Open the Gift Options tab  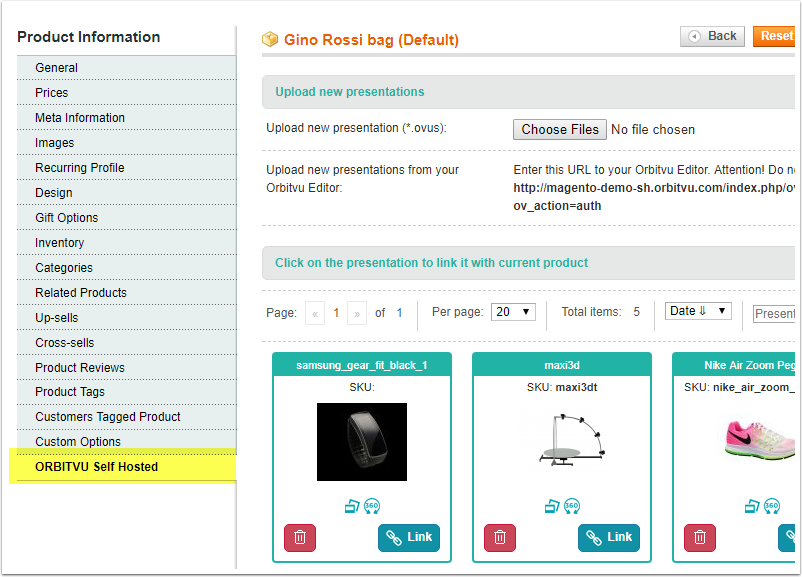tap(127, 218)
